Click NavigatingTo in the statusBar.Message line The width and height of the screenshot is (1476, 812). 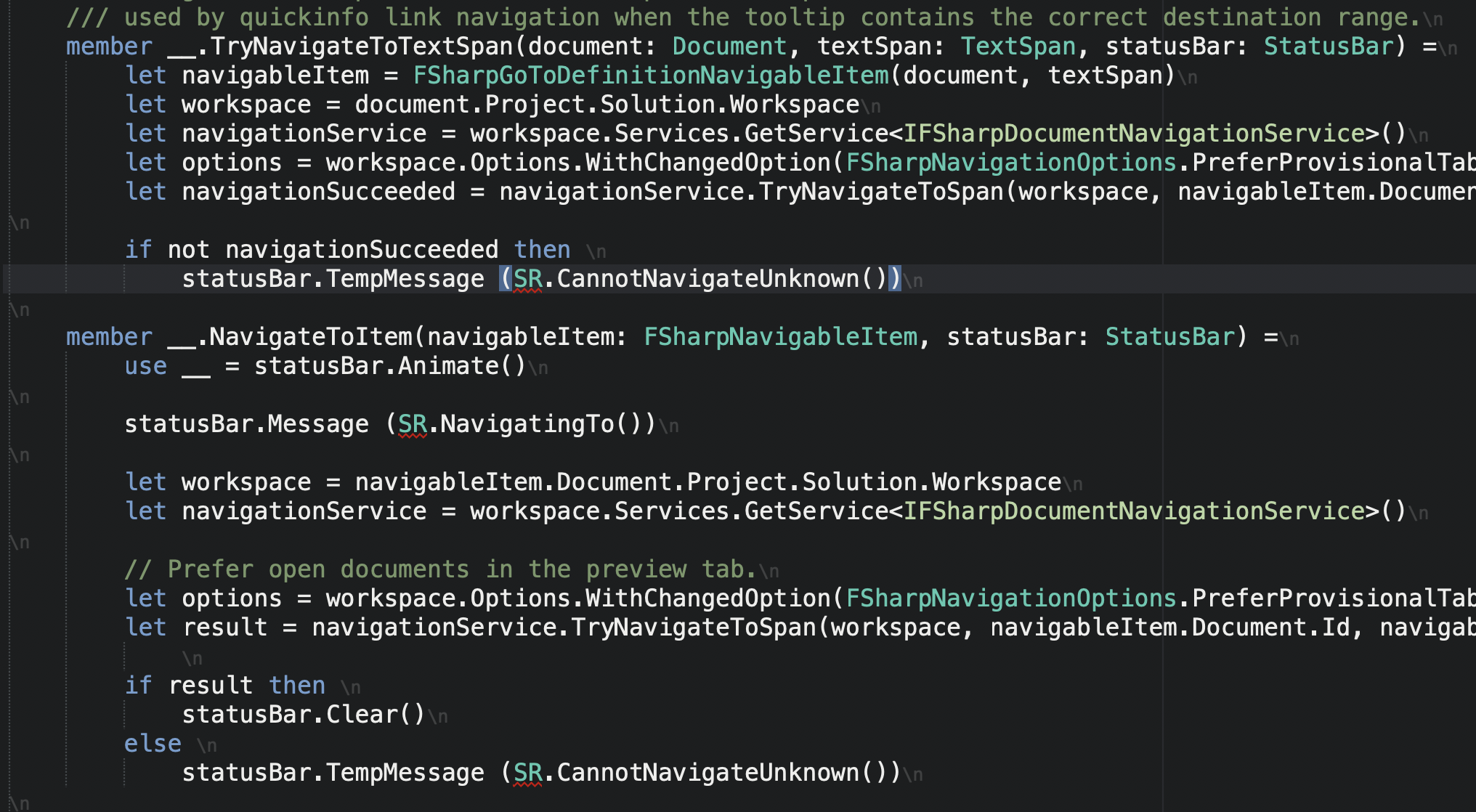[527, 424]
